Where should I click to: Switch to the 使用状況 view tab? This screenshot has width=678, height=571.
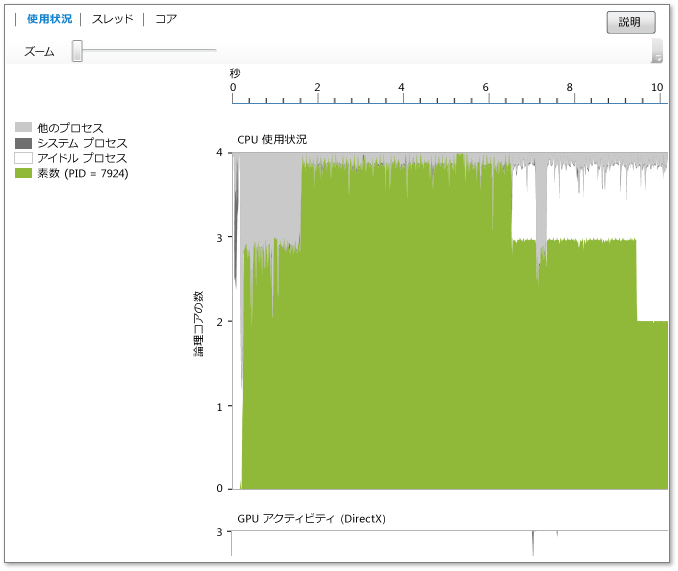49,19
